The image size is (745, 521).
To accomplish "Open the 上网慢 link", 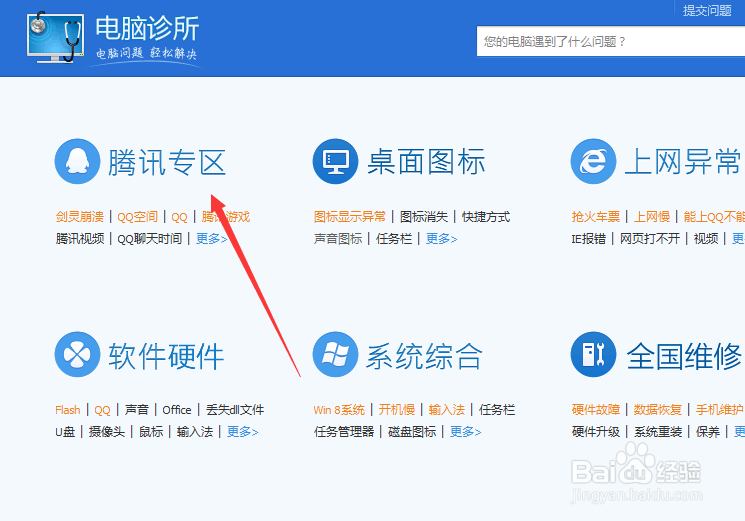I will (652, 217).
